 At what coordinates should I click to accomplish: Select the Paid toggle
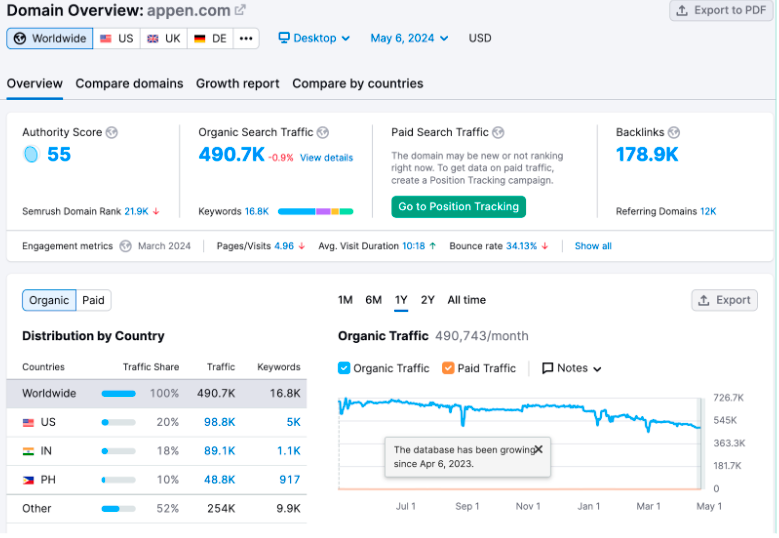pos(93,301)
